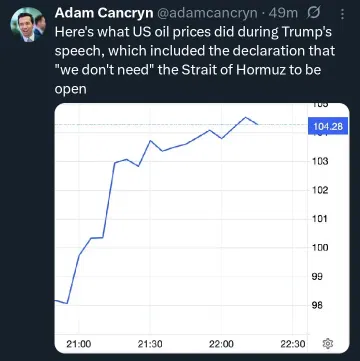The image size is (360, 361).
Task: Click the 103 price axis label
Action: click(321, 162)
